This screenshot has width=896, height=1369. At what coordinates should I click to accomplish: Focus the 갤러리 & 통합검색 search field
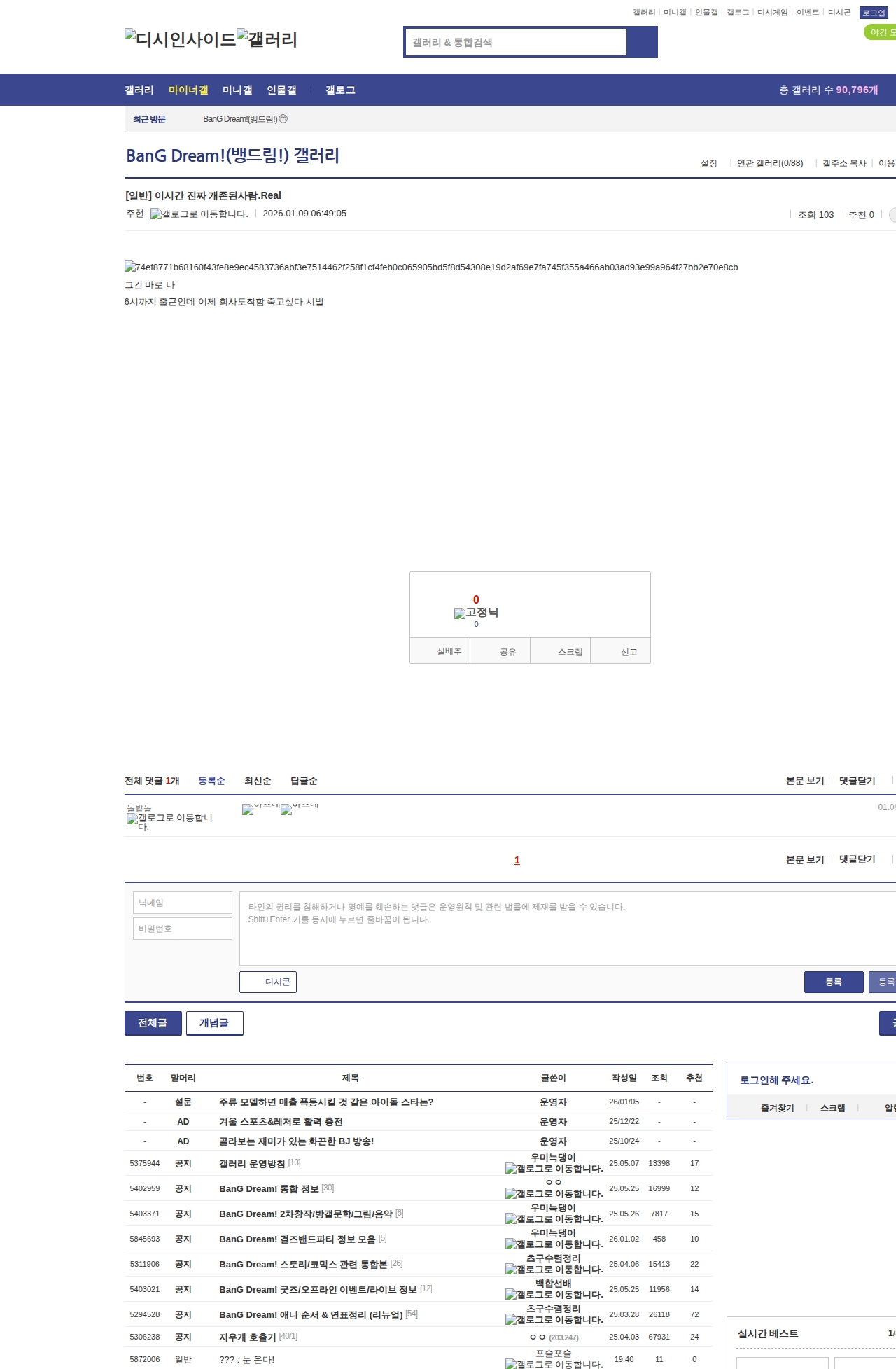coord(516,42)
